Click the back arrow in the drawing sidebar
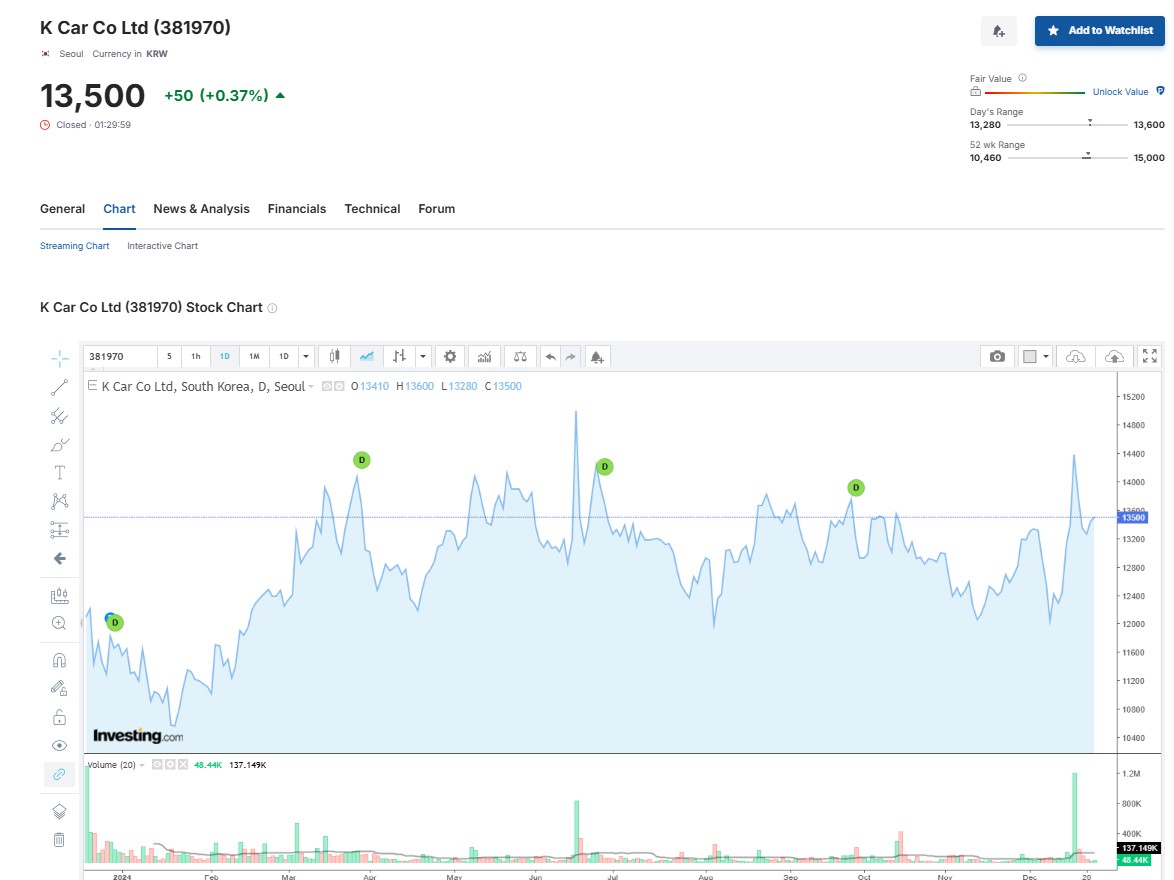Screen dimensions: 1174x880 pyautogui.click(x=59, y=559)
